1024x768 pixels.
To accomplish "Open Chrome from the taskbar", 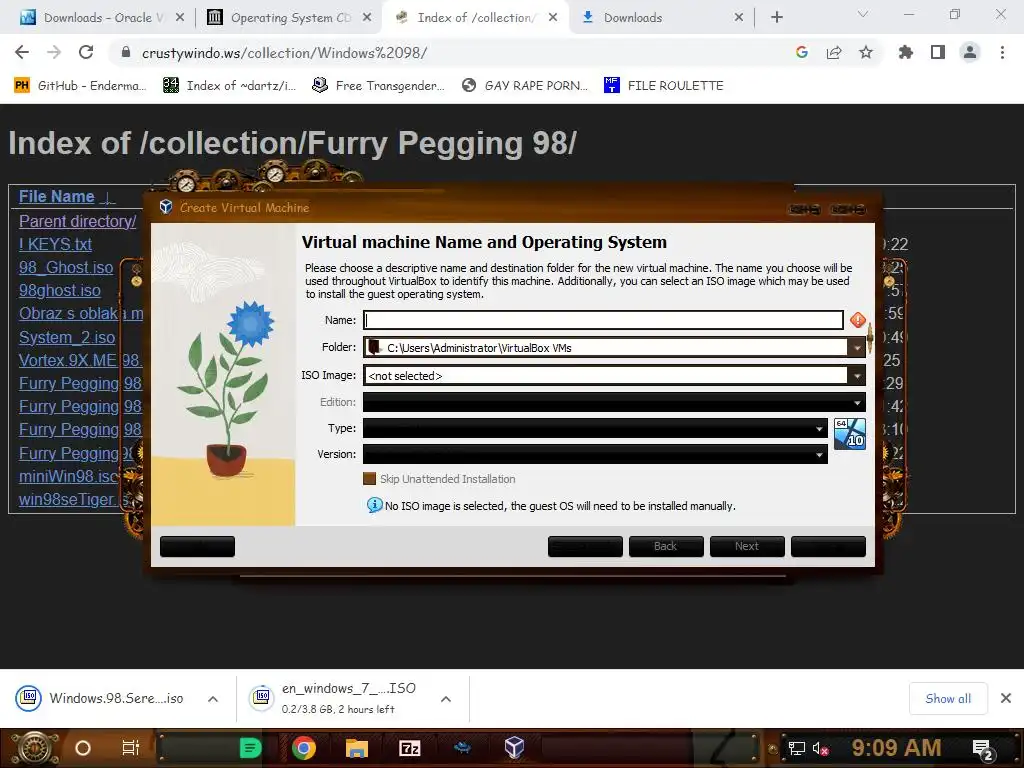I will [304, 748].
